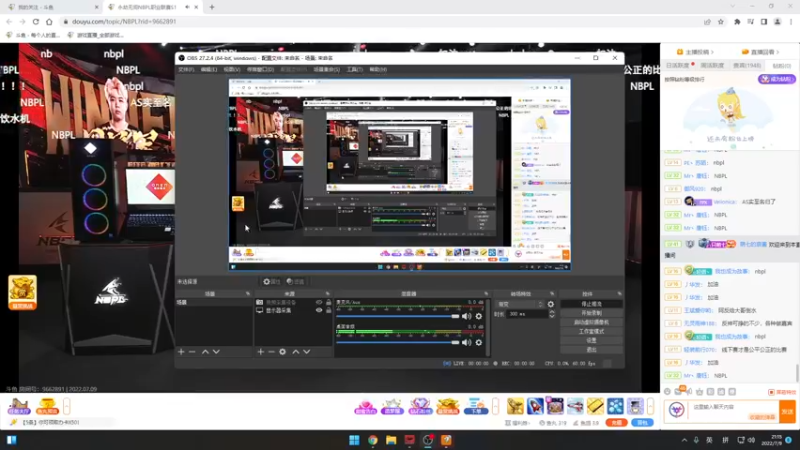
Task: Move scene up with arrow in OBS Scenes dock
Action: 205,352
